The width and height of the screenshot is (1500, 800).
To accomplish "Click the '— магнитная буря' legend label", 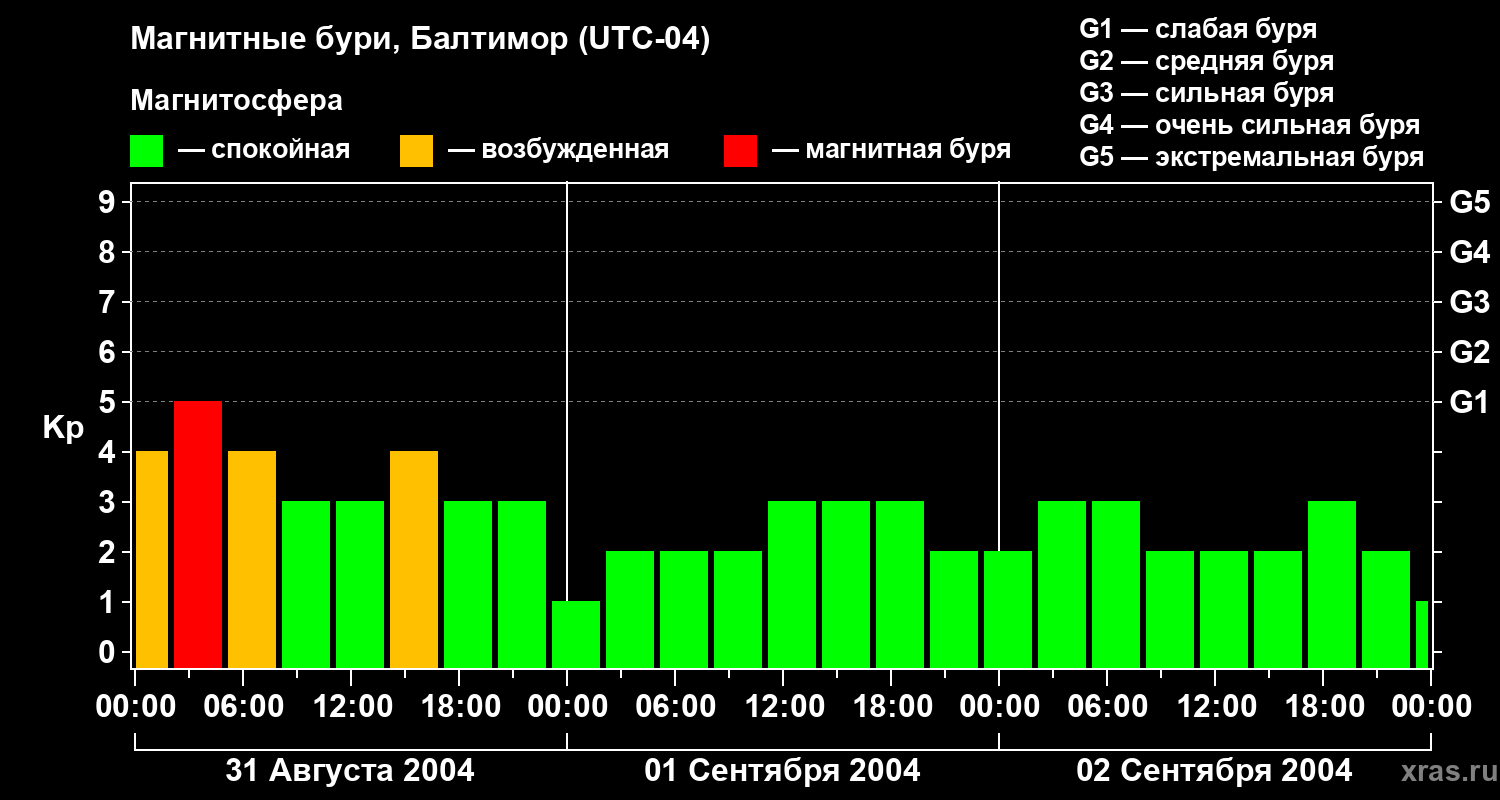I will click(891, 150).
